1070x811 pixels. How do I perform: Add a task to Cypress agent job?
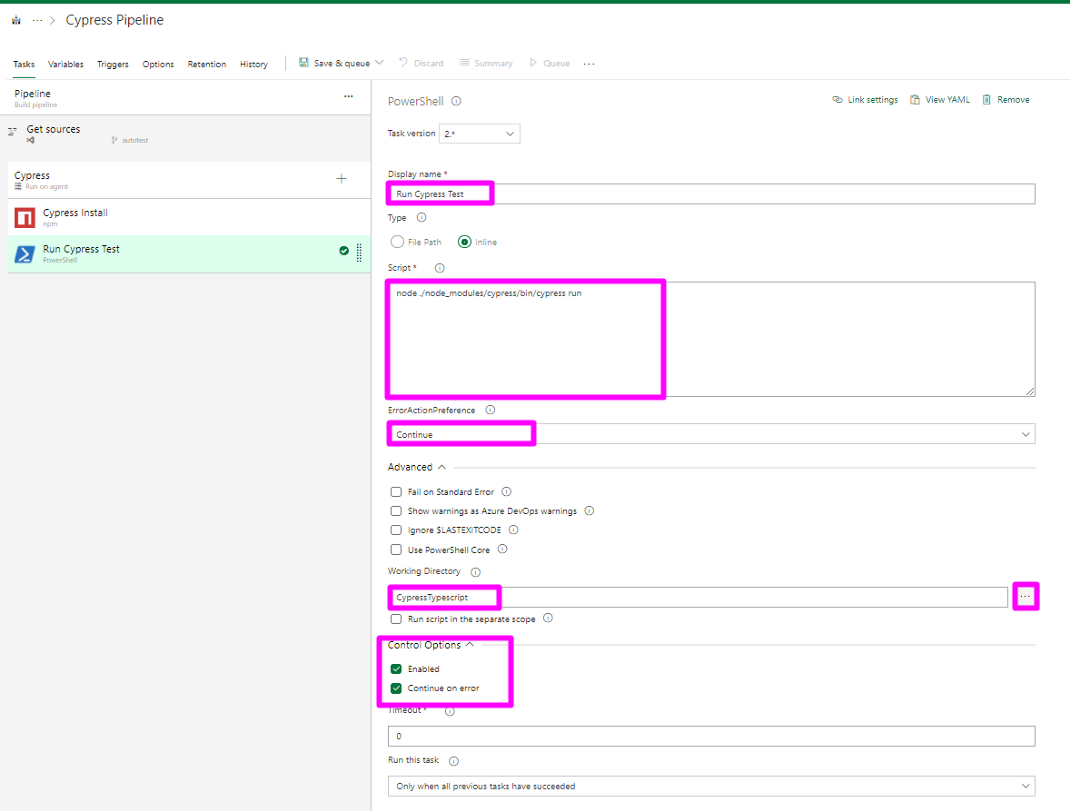point(341,179)
